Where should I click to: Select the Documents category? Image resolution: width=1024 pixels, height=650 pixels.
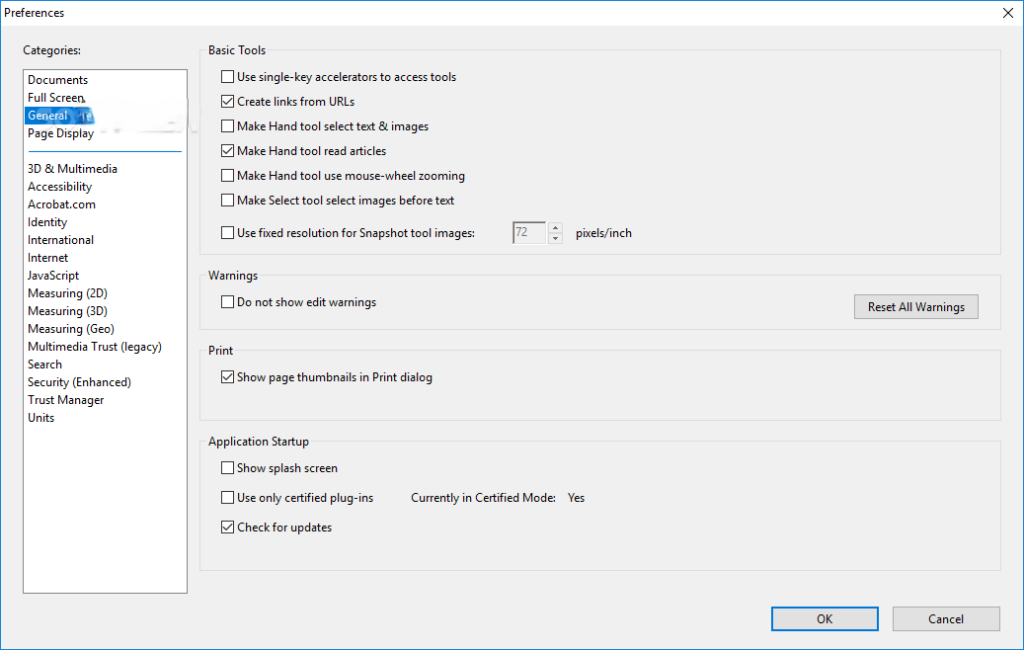(57, 80)
